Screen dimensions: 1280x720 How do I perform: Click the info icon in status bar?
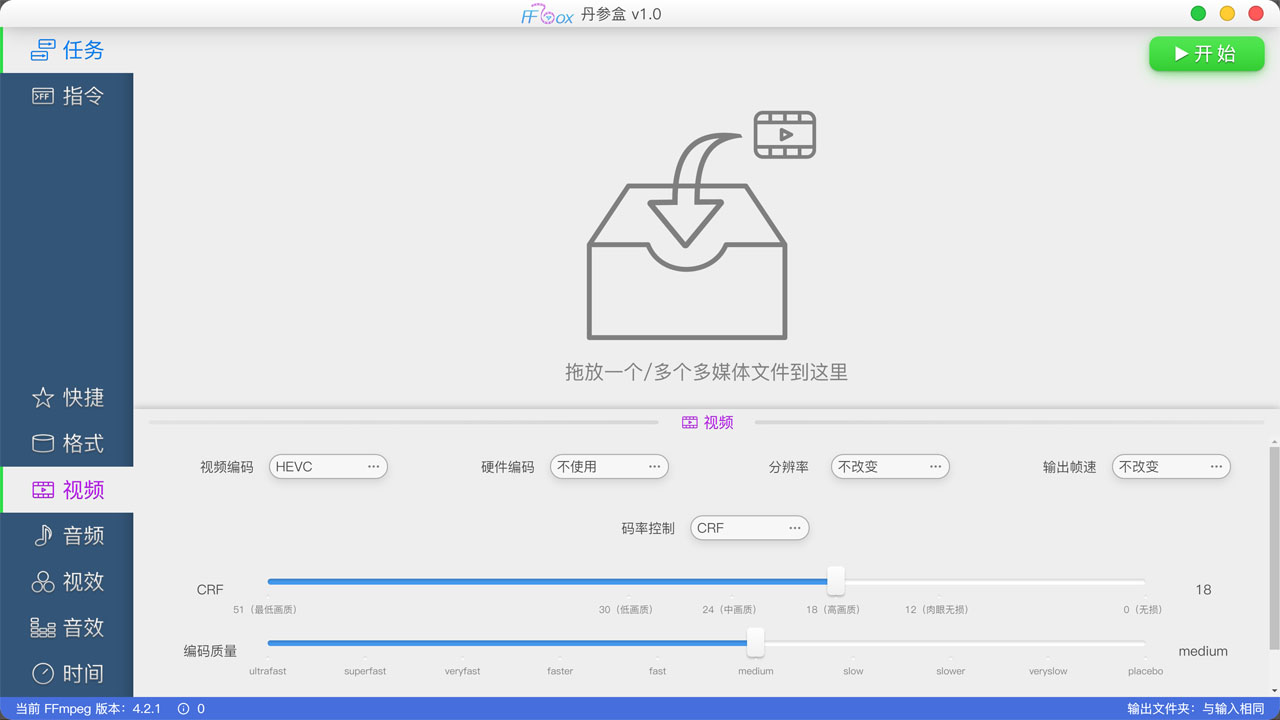point(183,709)
